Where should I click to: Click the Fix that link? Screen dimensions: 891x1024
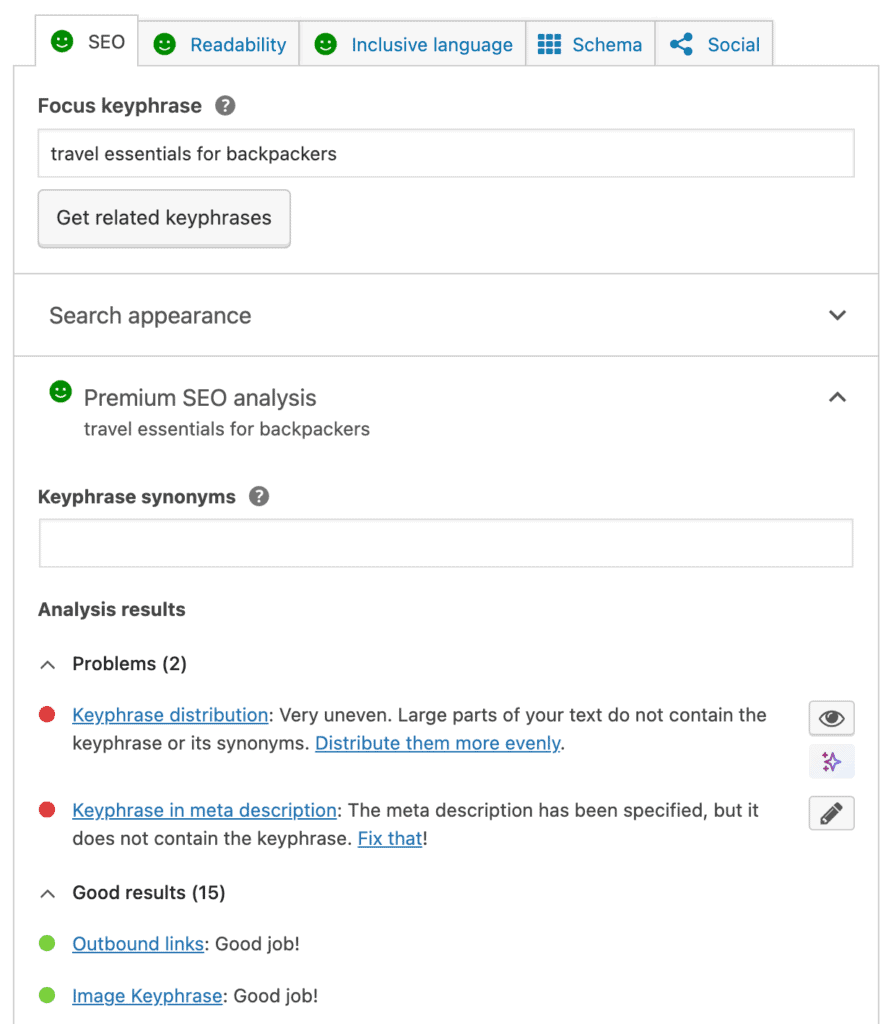pyautogui.click(x=389, y=838)
